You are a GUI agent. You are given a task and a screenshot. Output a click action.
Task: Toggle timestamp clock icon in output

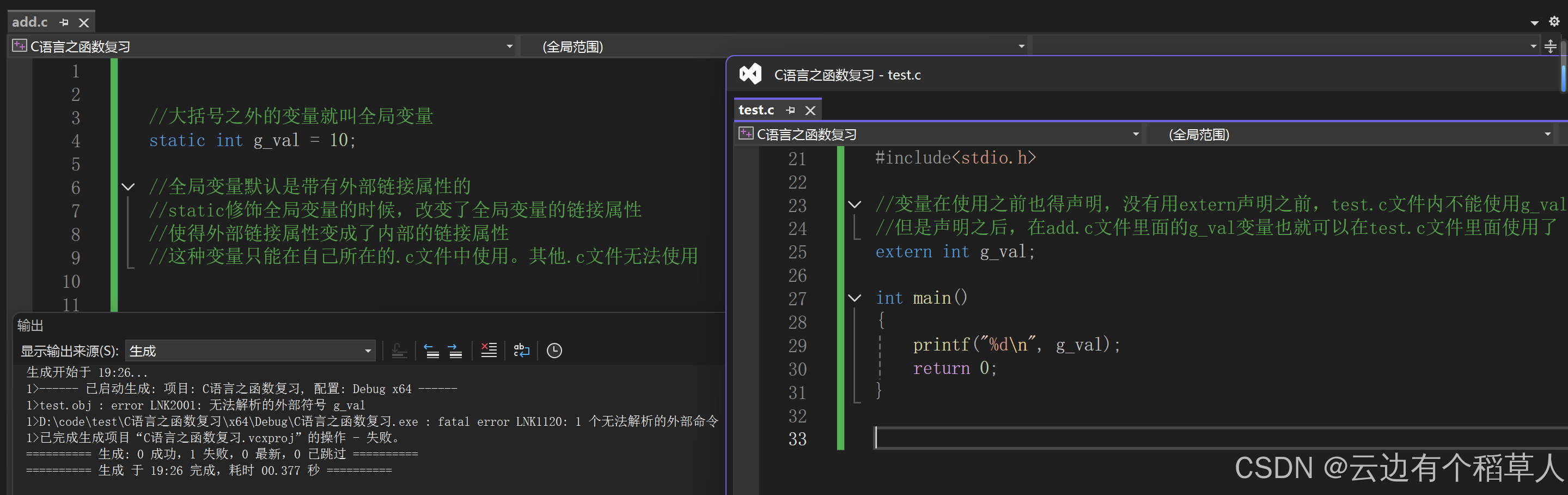click(554, 351)
